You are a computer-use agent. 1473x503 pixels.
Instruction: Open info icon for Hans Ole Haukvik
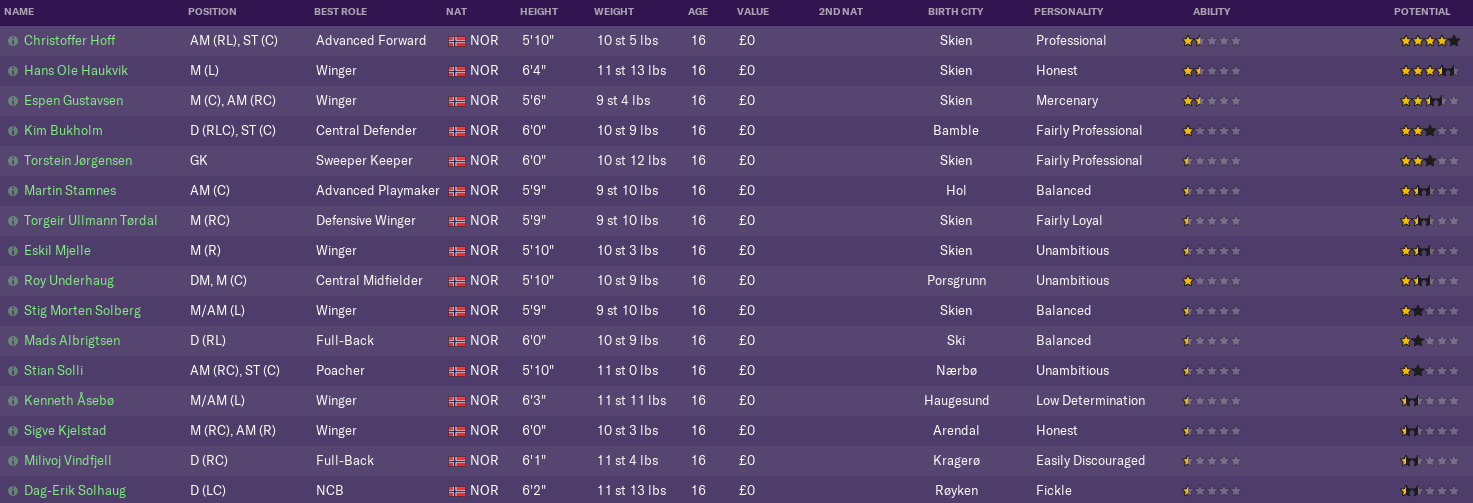click(13, 71)
